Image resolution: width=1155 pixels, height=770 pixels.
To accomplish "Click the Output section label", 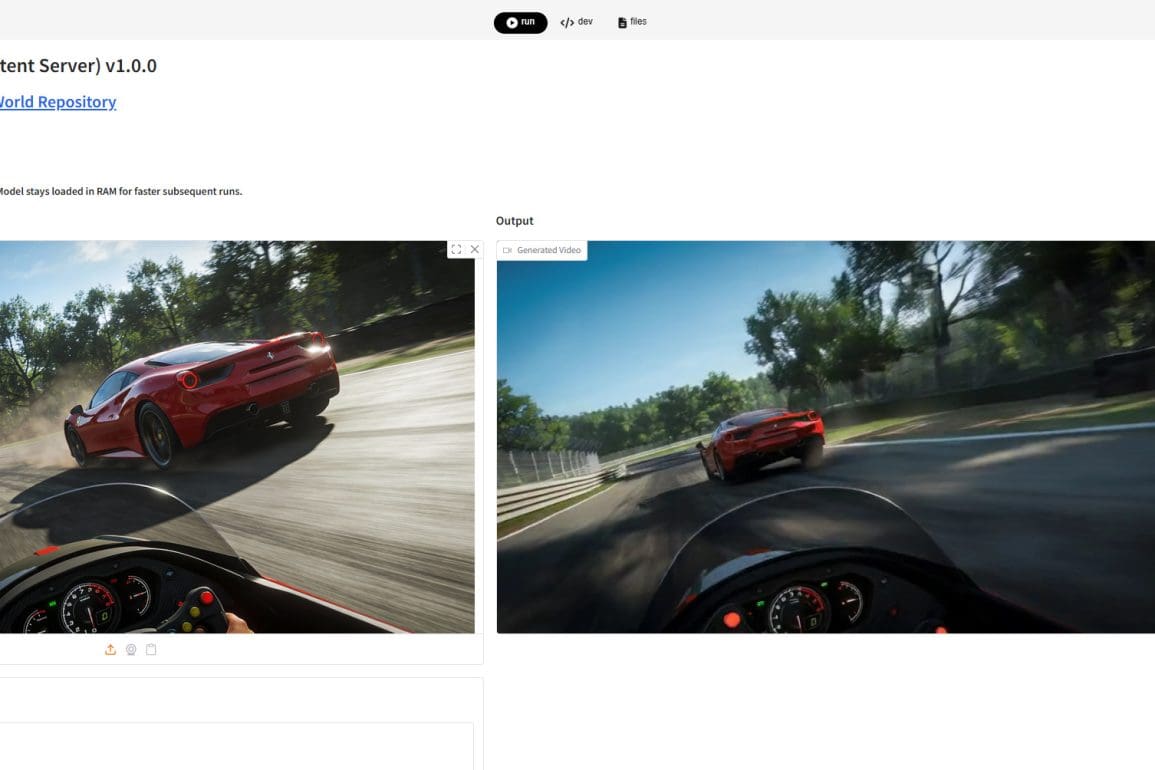I will tap(514, 221).
